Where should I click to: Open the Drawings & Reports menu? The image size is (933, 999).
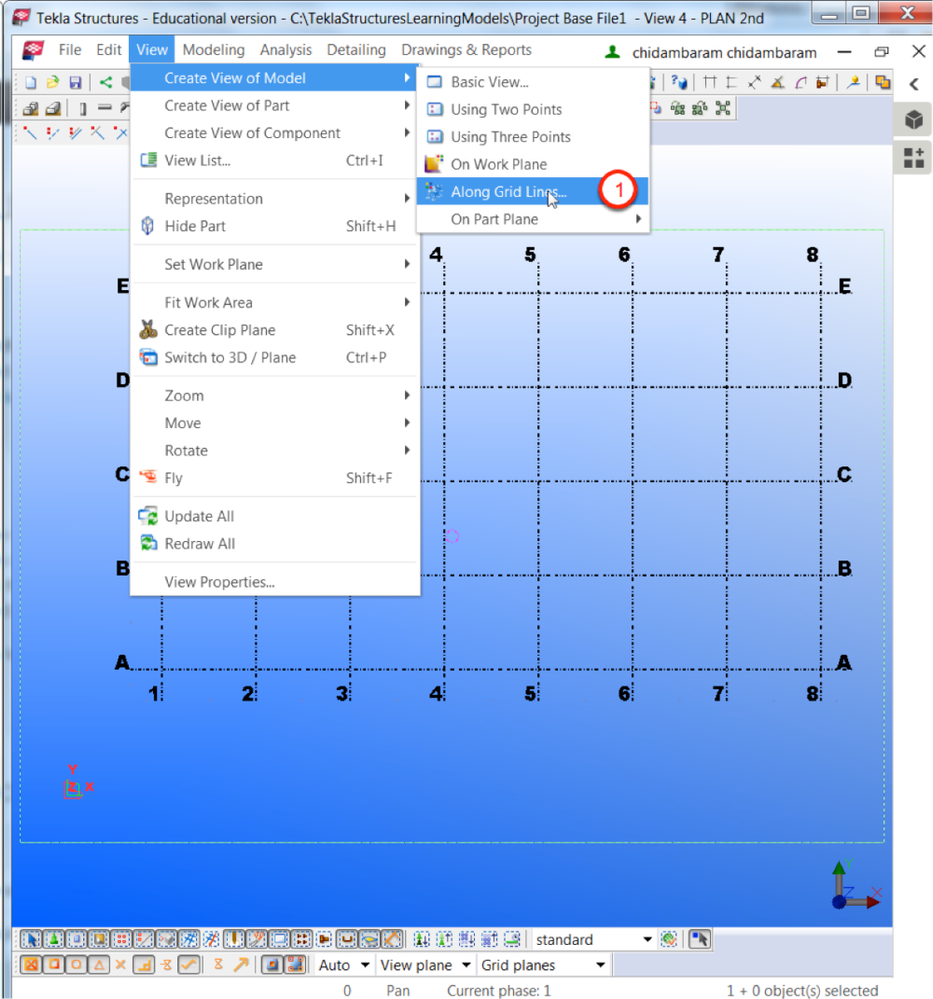tap(466, 50)
